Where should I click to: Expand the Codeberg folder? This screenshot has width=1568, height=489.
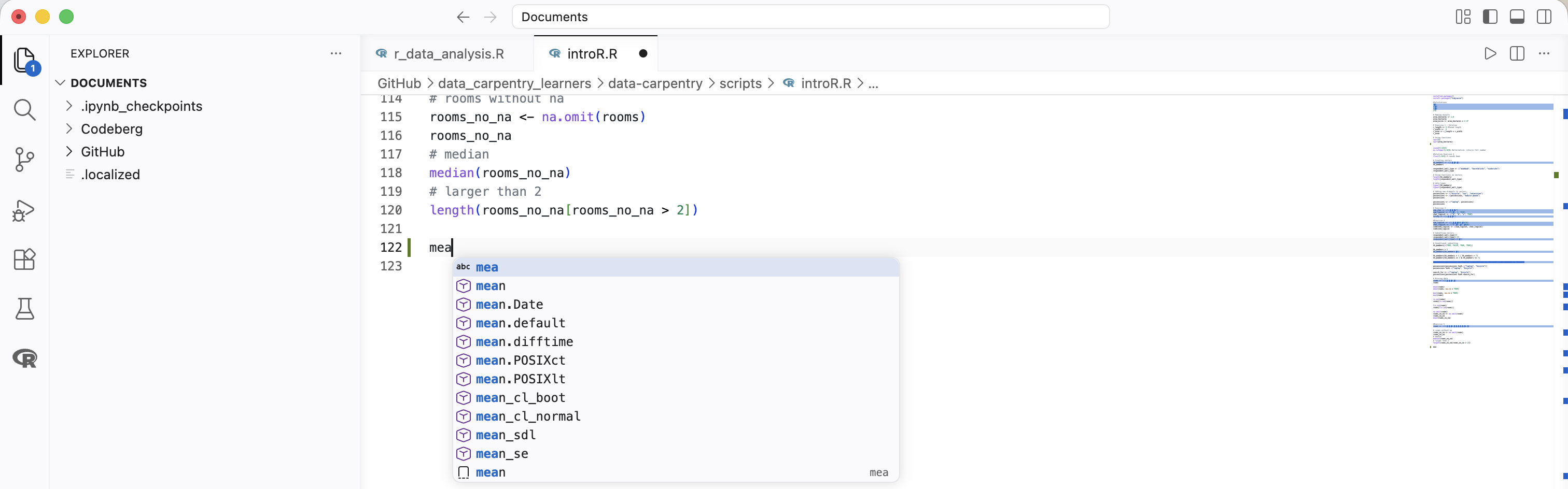click(x=111, y=129)
